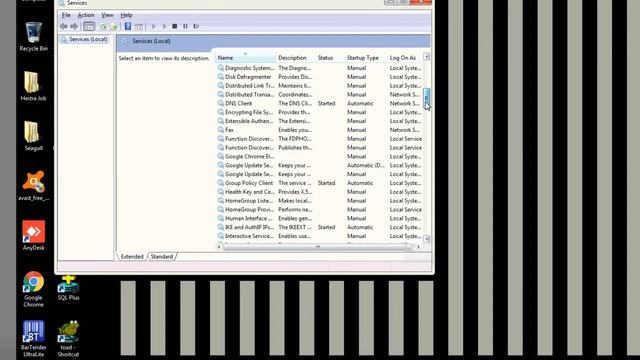Select the Encrypting File Sy... service
This screenshot has width=640, height=360.
coord(320,112)
